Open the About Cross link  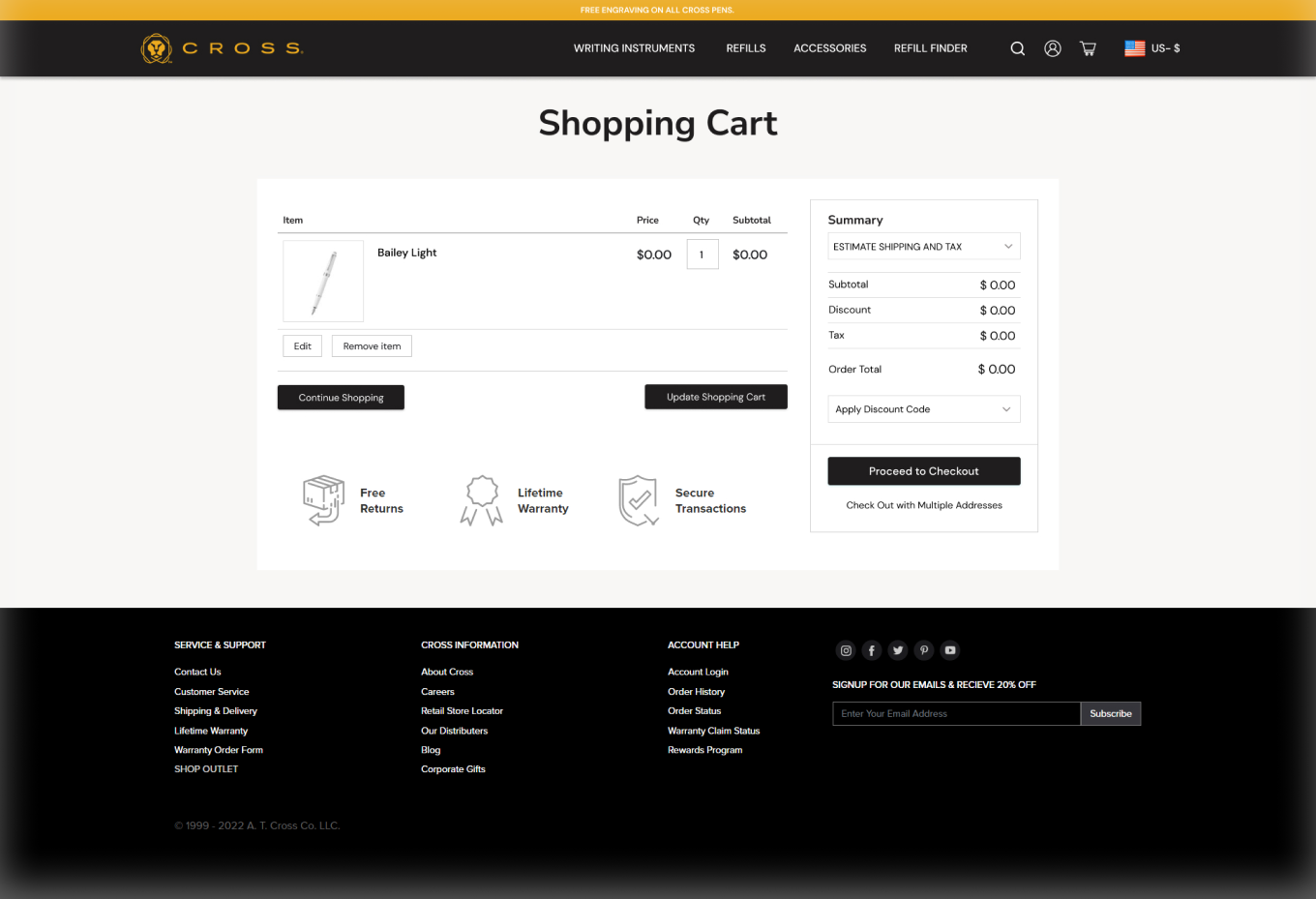click(x=447, y=673)
